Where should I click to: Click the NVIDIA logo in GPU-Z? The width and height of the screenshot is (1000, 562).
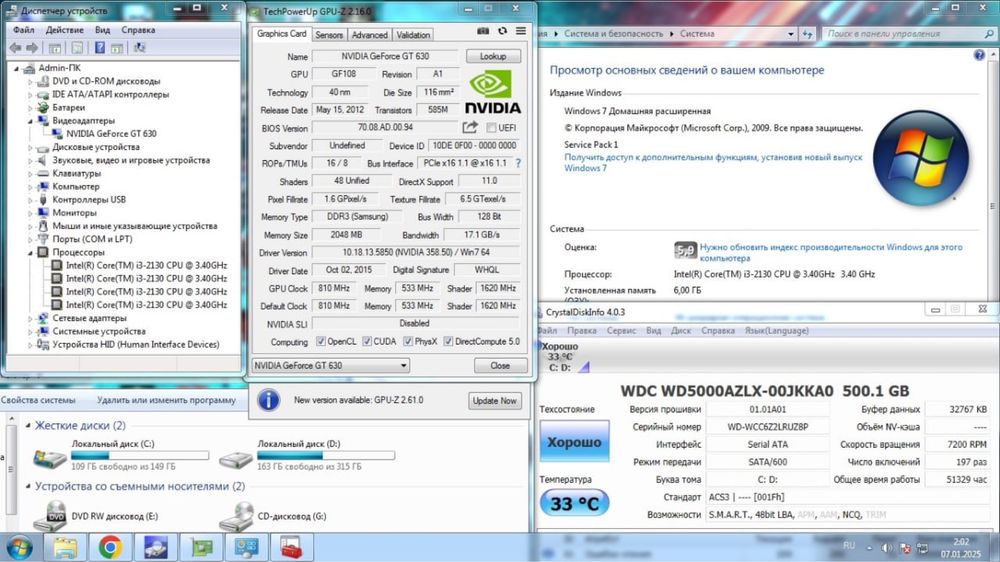pyautogui.click(x=492, y=92)
